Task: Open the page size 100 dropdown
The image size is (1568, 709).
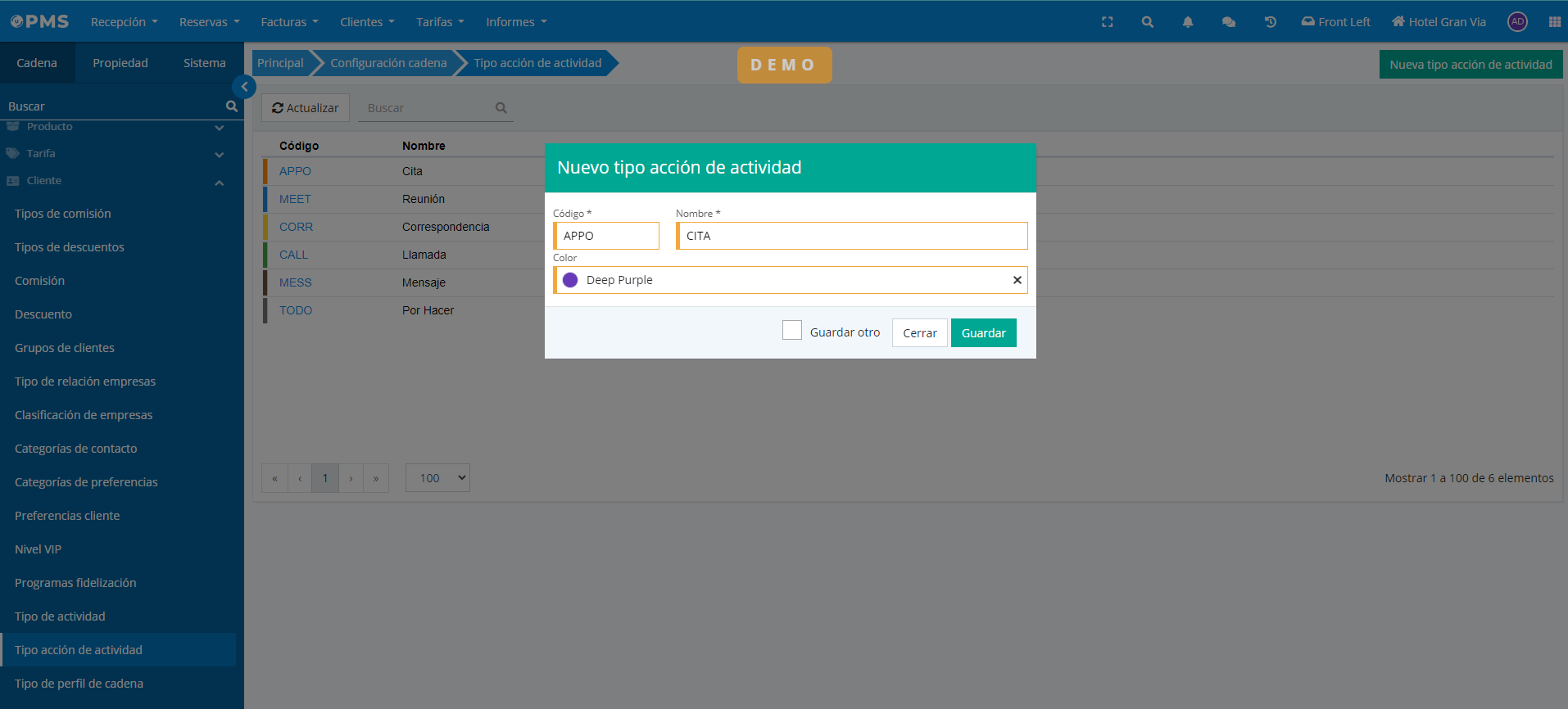Action: [437, 478]
